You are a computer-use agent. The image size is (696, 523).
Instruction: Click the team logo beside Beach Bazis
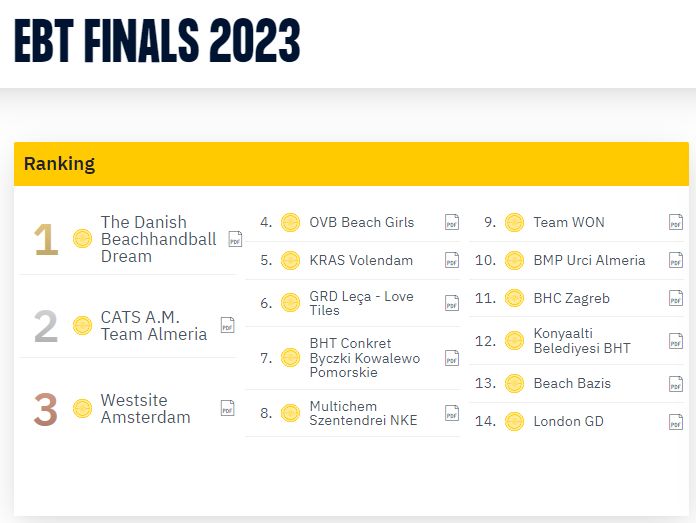514,384
